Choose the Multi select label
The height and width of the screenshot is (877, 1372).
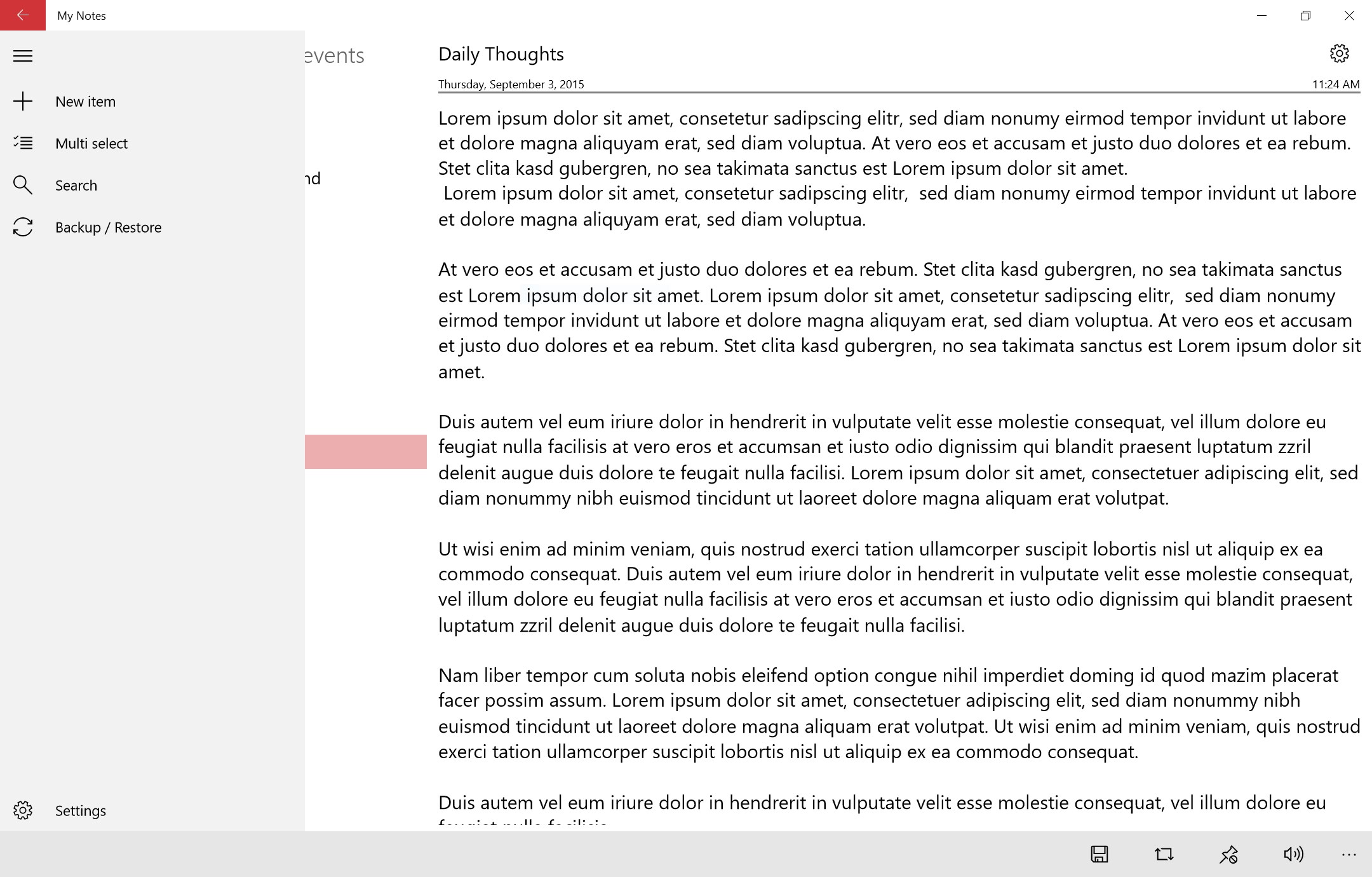pyautogui.click(x=91, y=144)
